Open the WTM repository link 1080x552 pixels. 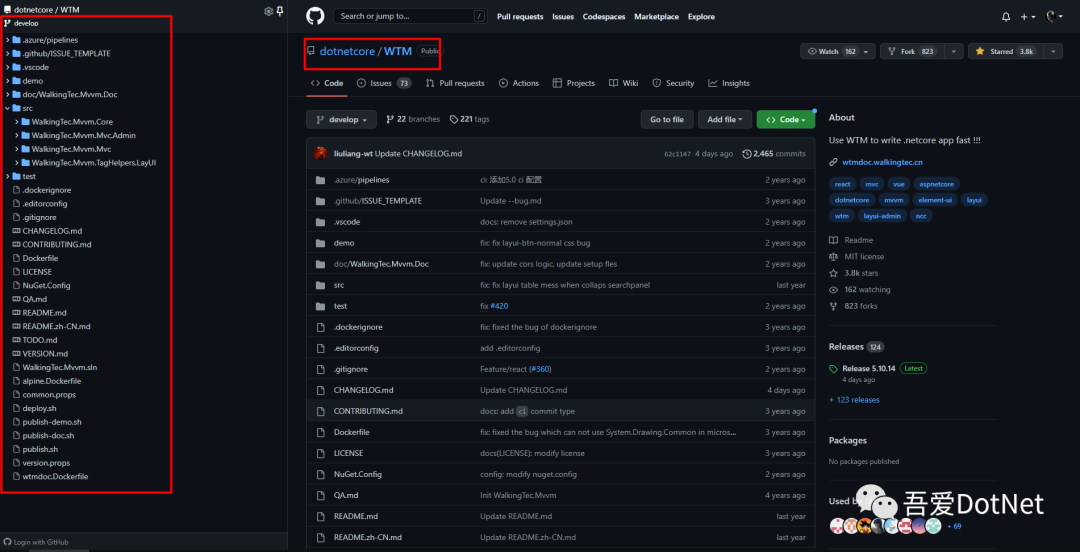click(x=397, y=52)
